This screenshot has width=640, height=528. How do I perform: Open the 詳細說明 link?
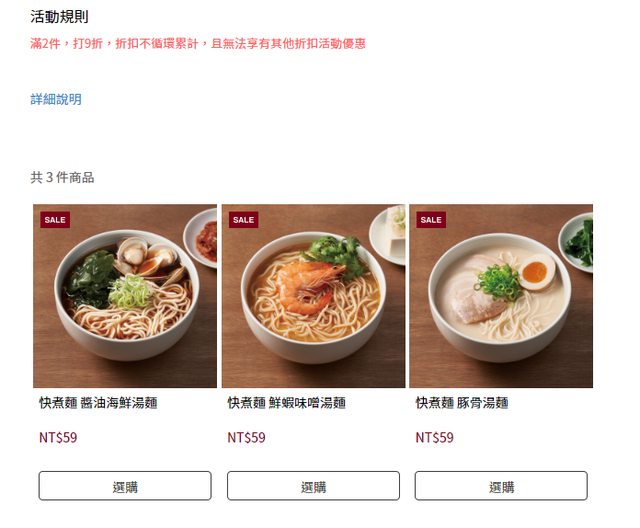click(56, 99)
